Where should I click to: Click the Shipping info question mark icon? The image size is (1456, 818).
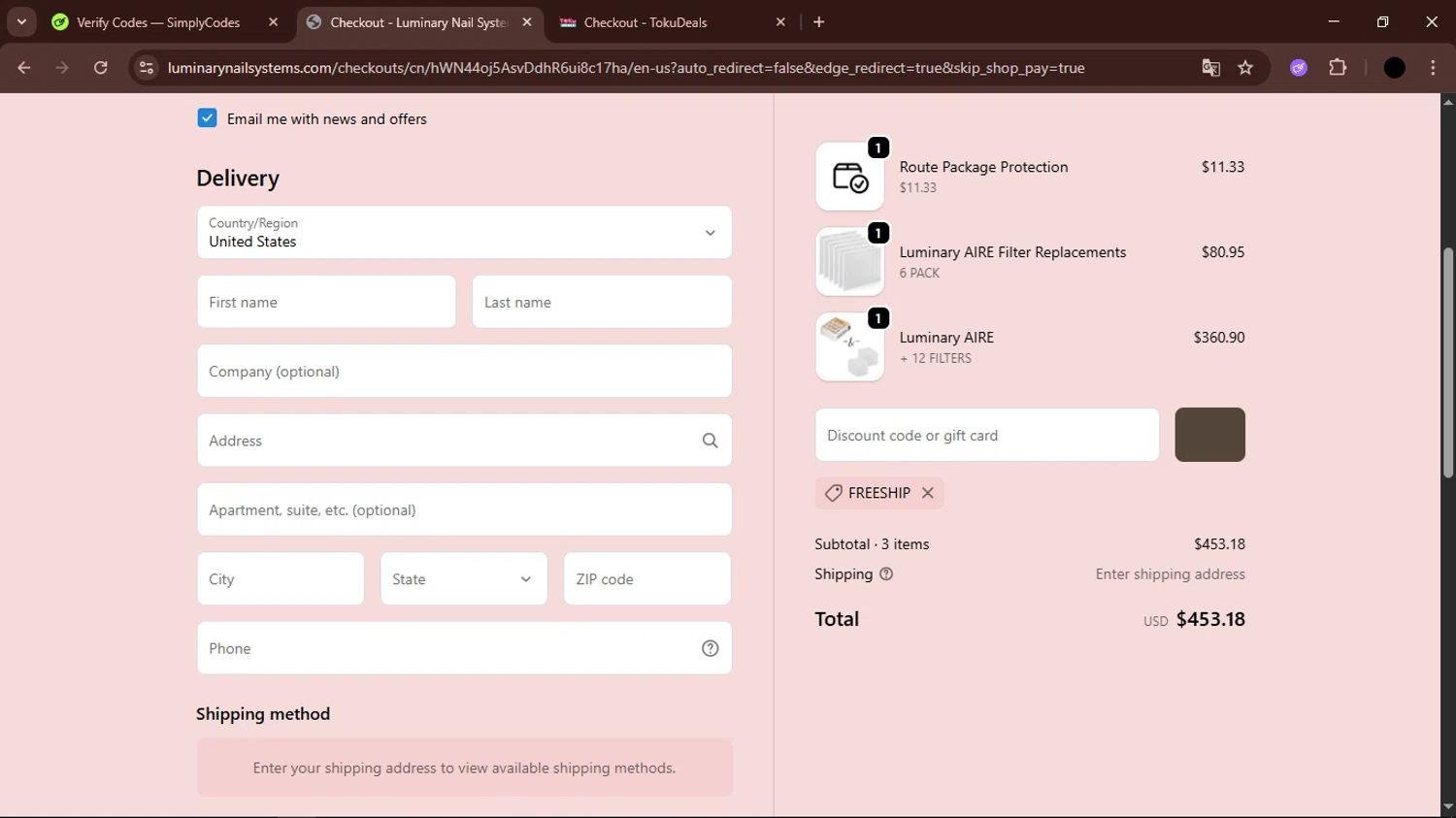[885, 574]
